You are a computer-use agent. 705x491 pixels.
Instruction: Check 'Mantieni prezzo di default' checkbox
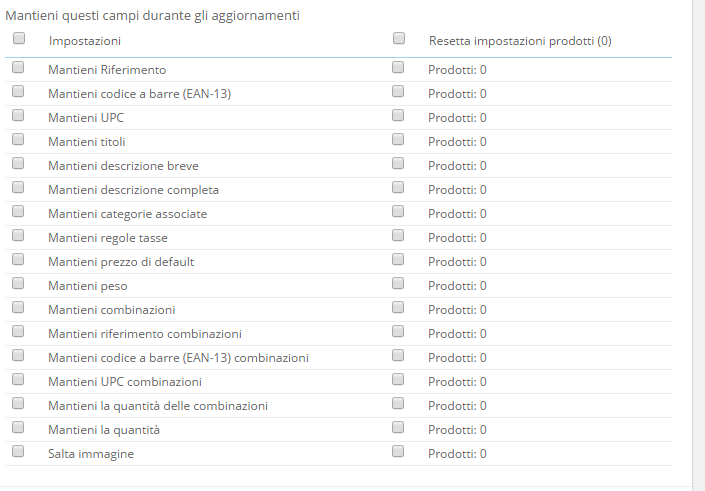click(x=18, y=260)
